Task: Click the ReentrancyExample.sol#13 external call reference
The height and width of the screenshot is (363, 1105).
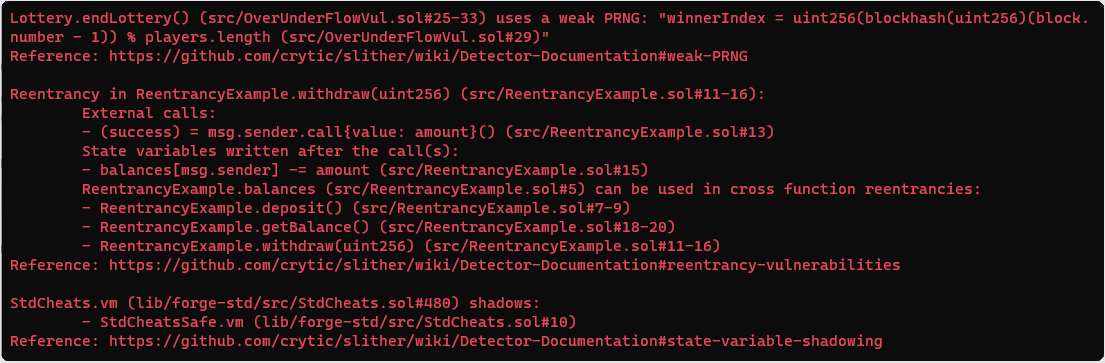Action: click(639, 133)
